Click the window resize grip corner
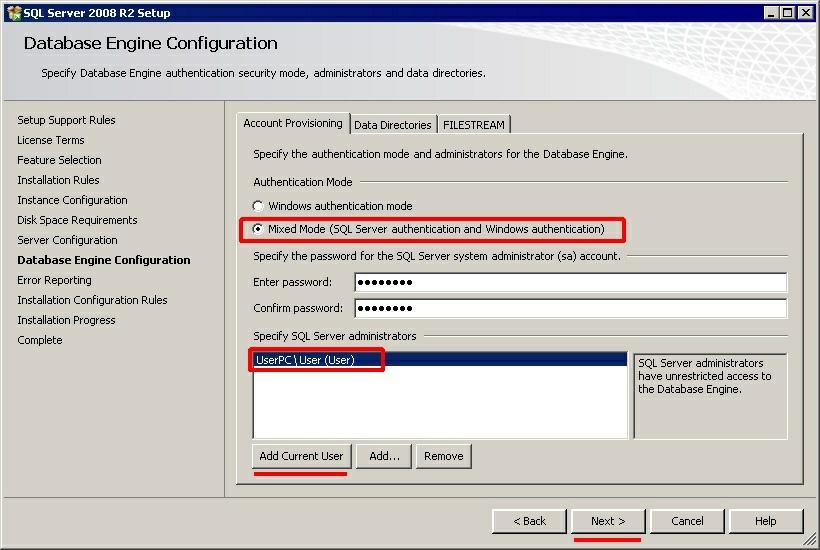This screenshot has width=820, height=550. tap(810, 539)
